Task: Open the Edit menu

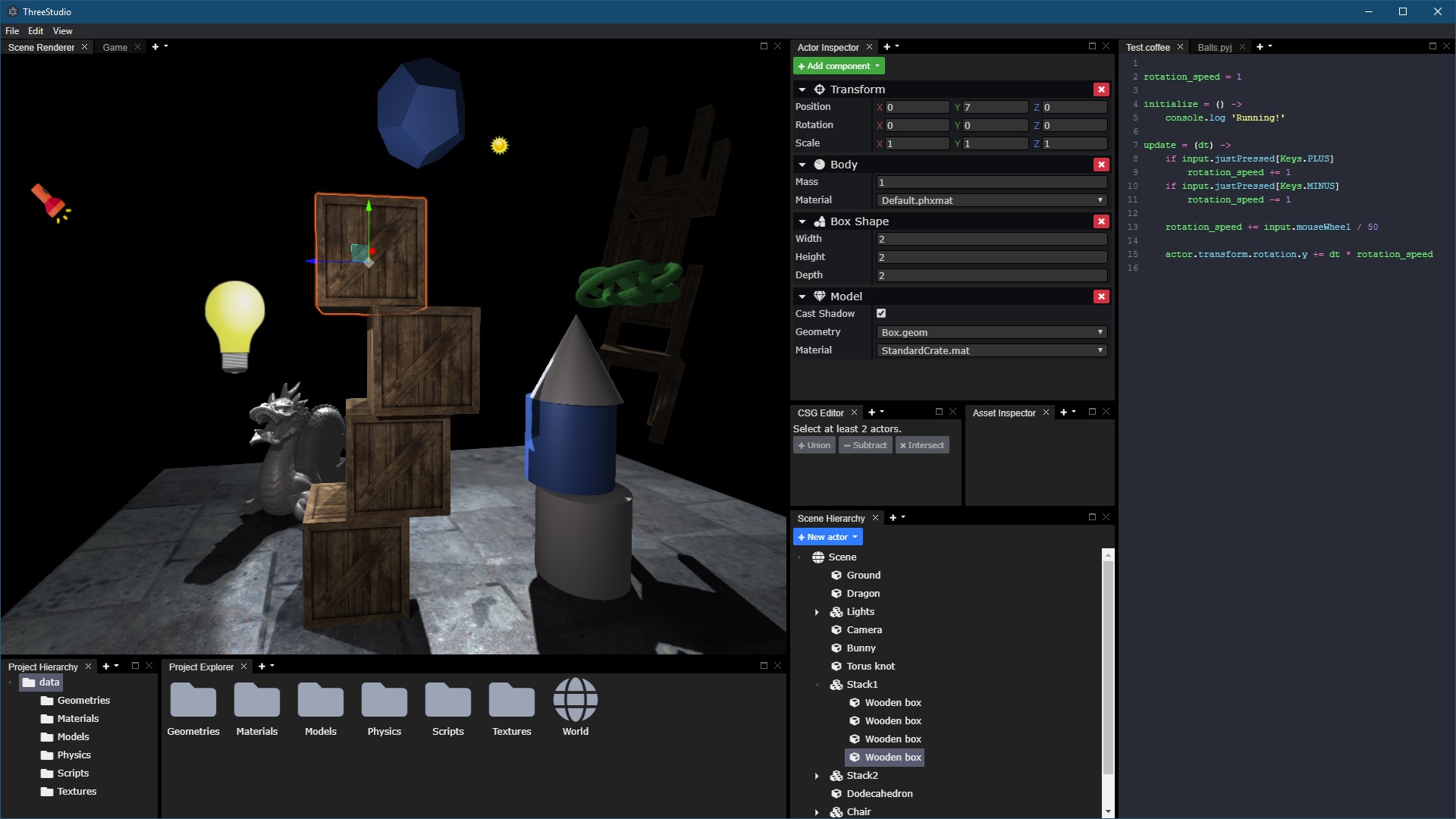Action: pyautogui.click(x=36, y=31)
